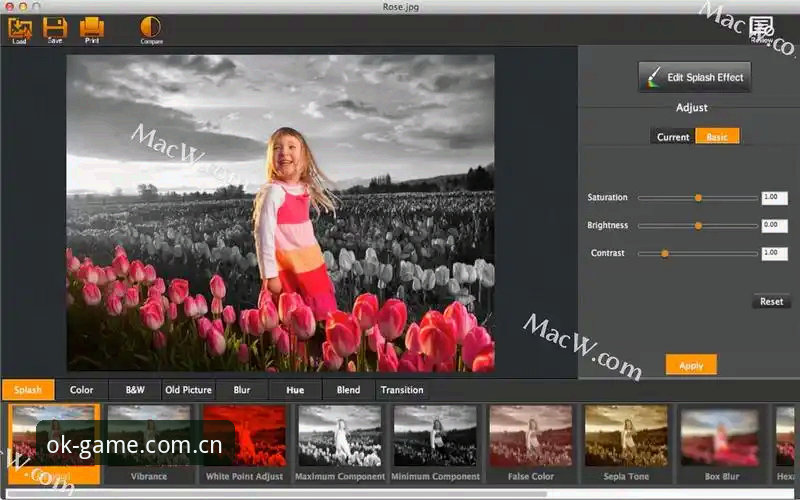Select the Old Picture tab
The width and height of the screenshot is (800, 500).
[x=188, y=390]
